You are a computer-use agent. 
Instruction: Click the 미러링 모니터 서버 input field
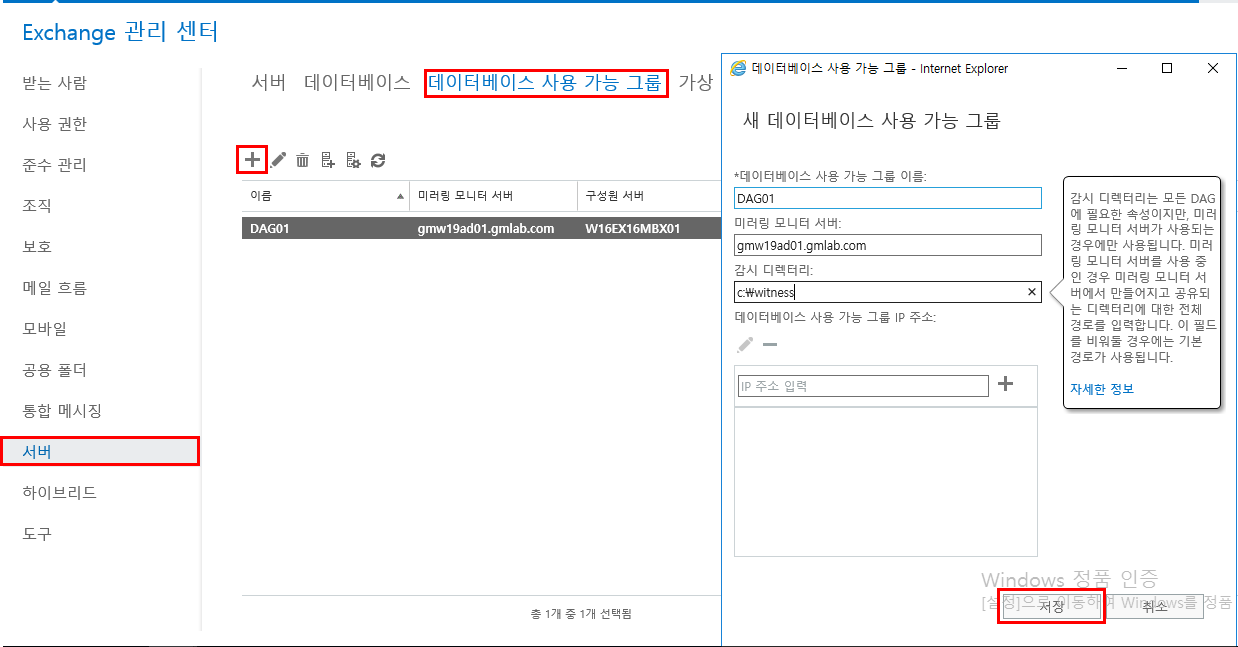coord(888,245)
